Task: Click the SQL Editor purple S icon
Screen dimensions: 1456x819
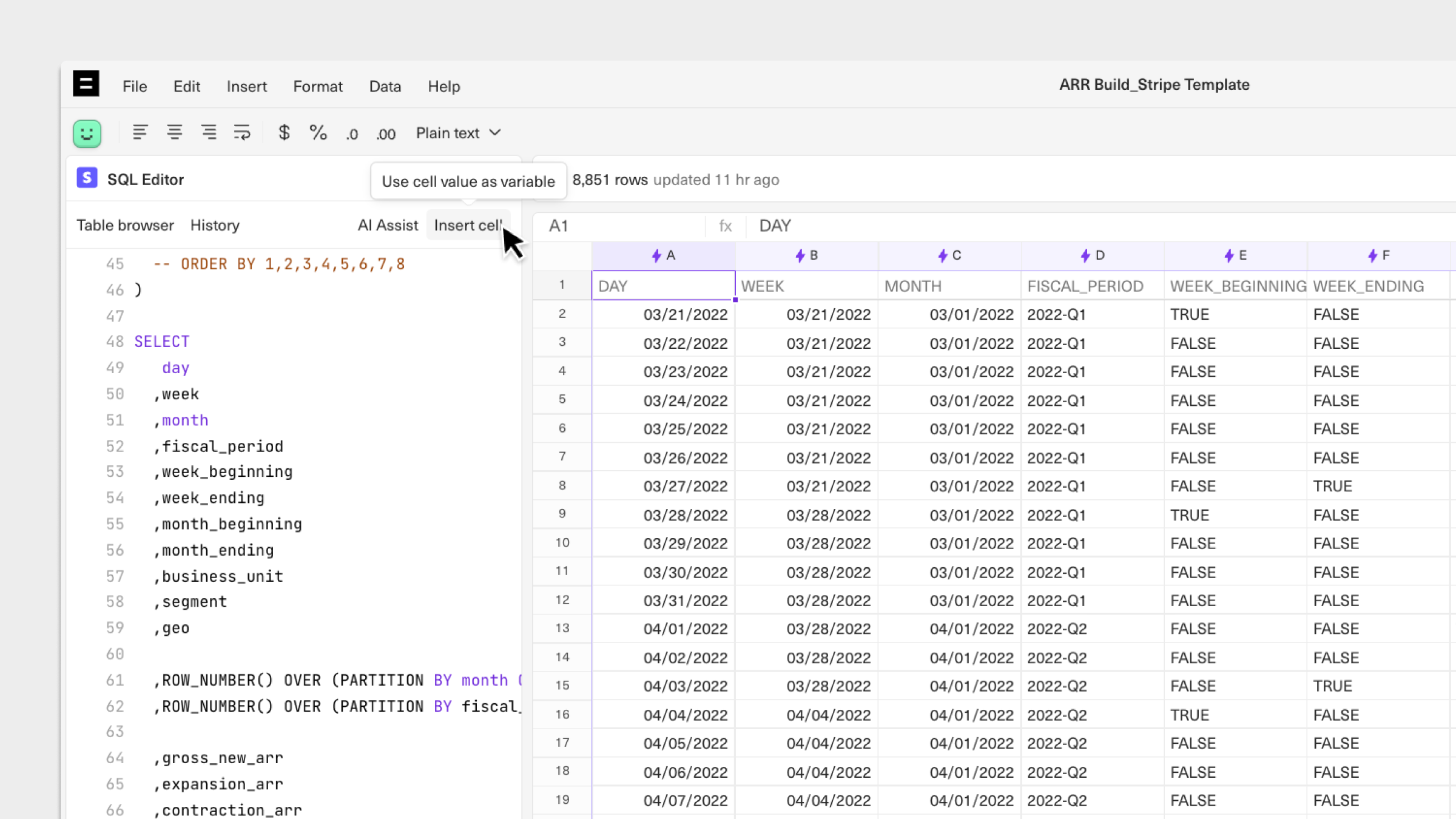Action: click(x=87, y=178)
